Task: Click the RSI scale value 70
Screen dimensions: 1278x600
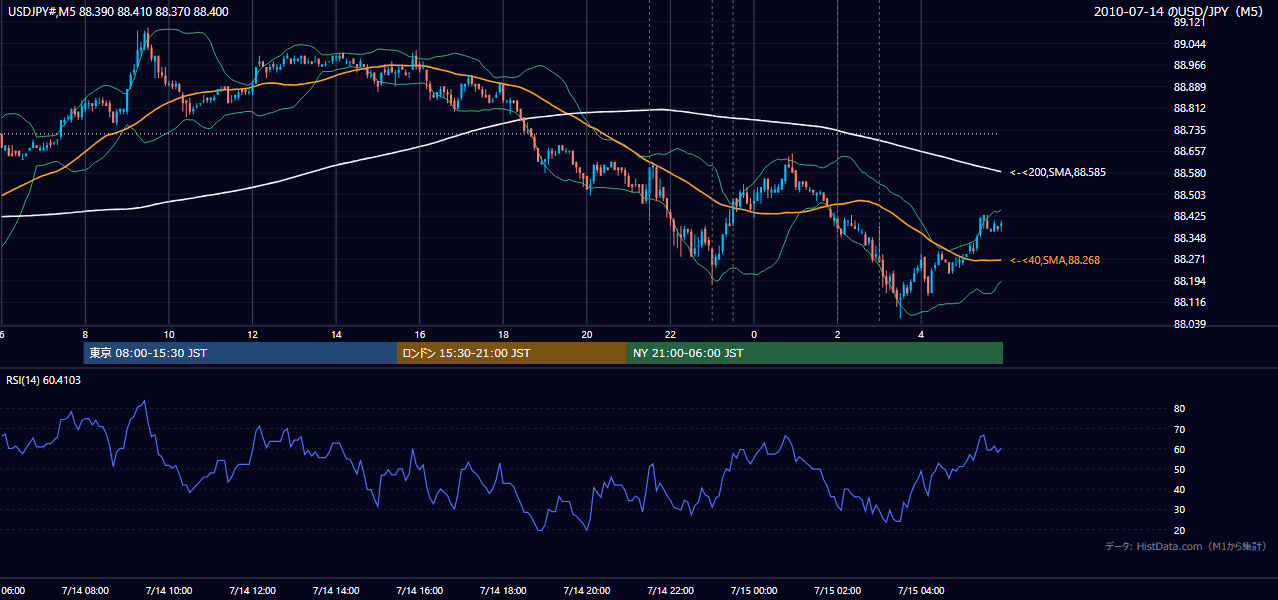Action: point(1179,429)
